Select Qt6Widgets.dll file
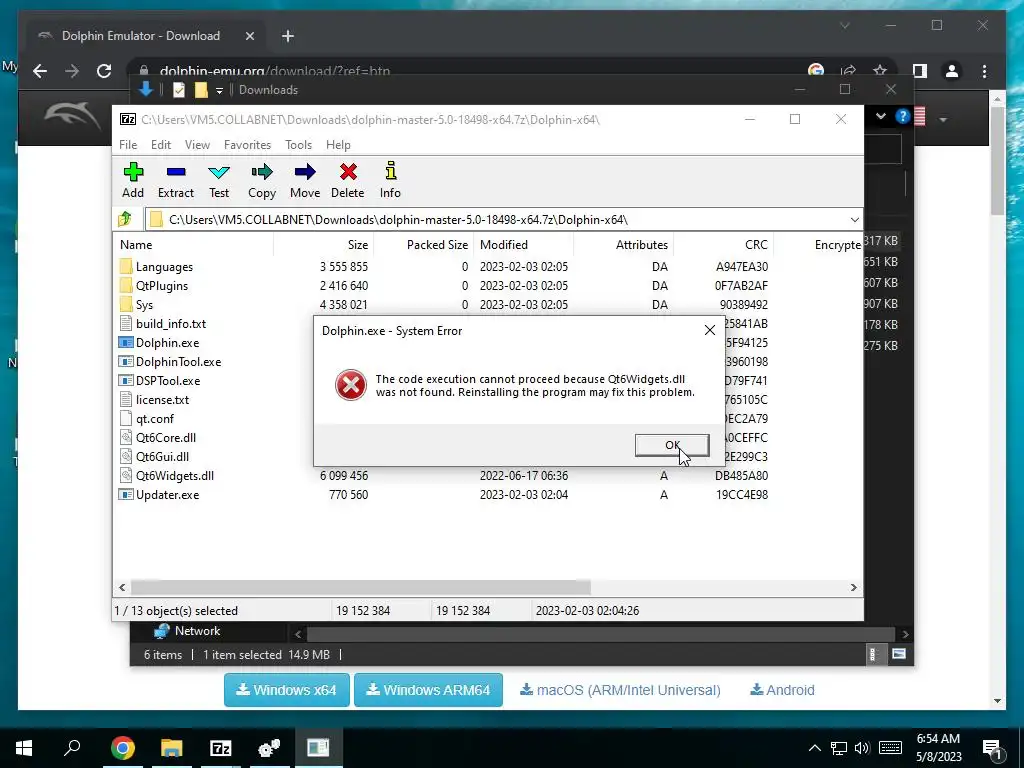This screenshot has height=768, width=1024. [174, 475]
